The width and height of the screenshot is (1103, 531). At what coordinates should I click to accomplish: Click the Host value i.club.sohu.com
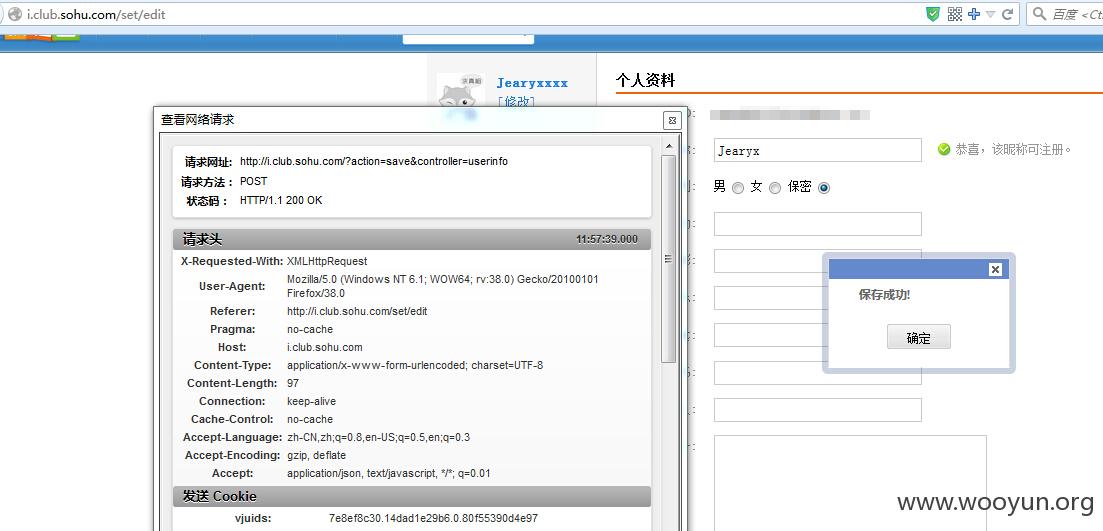[x=324, y=347]
